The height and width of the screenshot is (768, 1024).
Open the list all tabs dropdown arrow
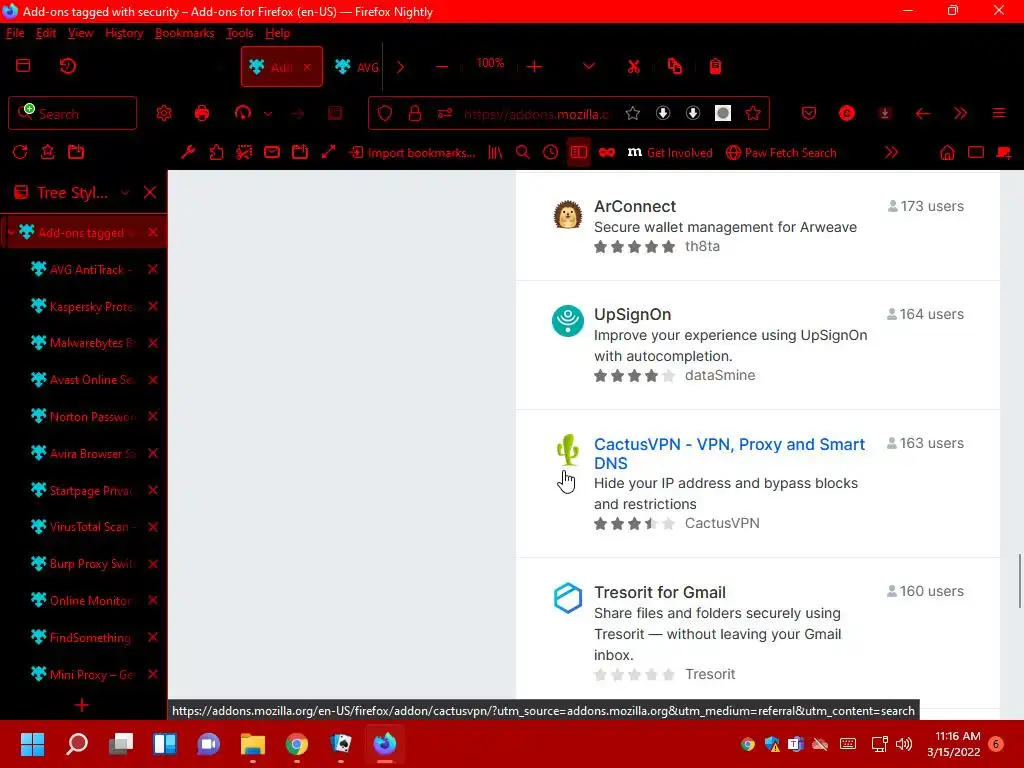pos(588,66)
